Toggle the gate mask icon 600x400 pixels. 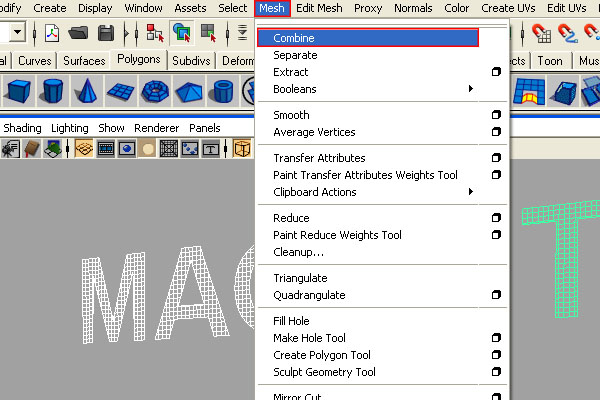click(x=148, y=149)
